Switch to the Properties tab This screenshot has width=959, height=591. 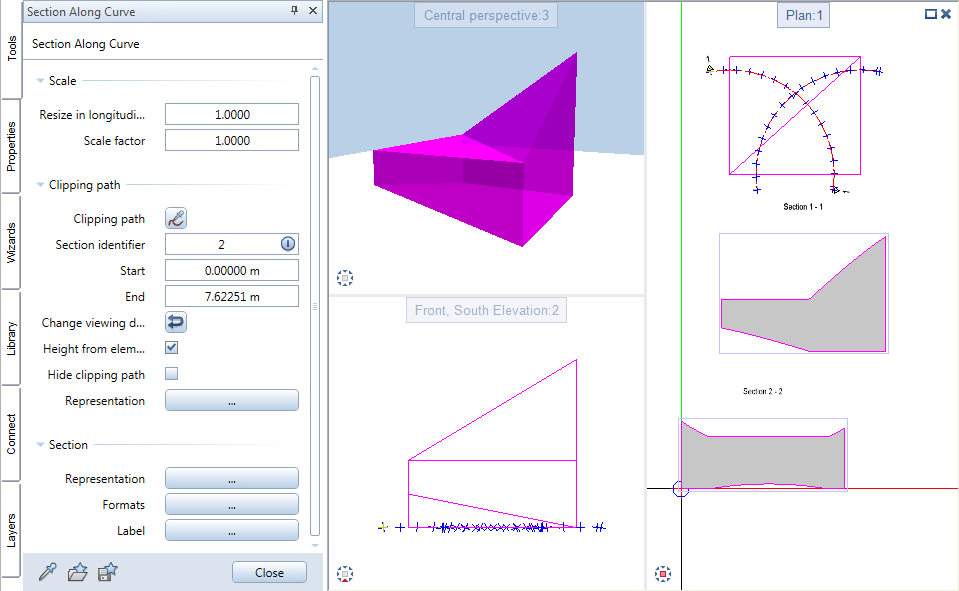pyautogui.click(x=11, y=147)
